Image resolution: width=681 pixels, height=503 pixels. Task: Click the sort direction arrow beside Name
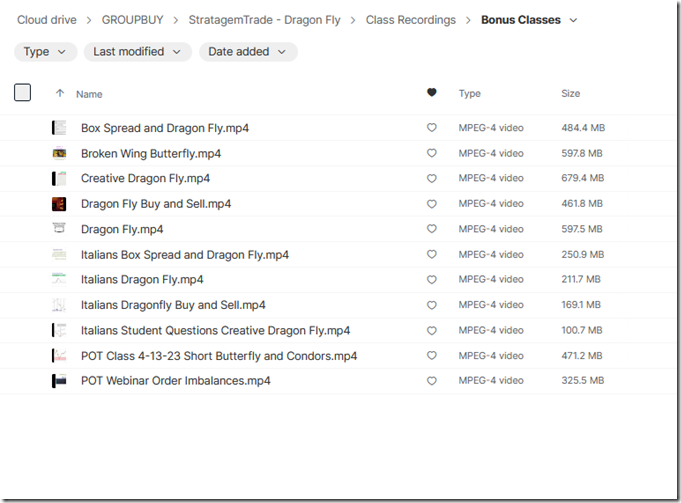point(60,93)
